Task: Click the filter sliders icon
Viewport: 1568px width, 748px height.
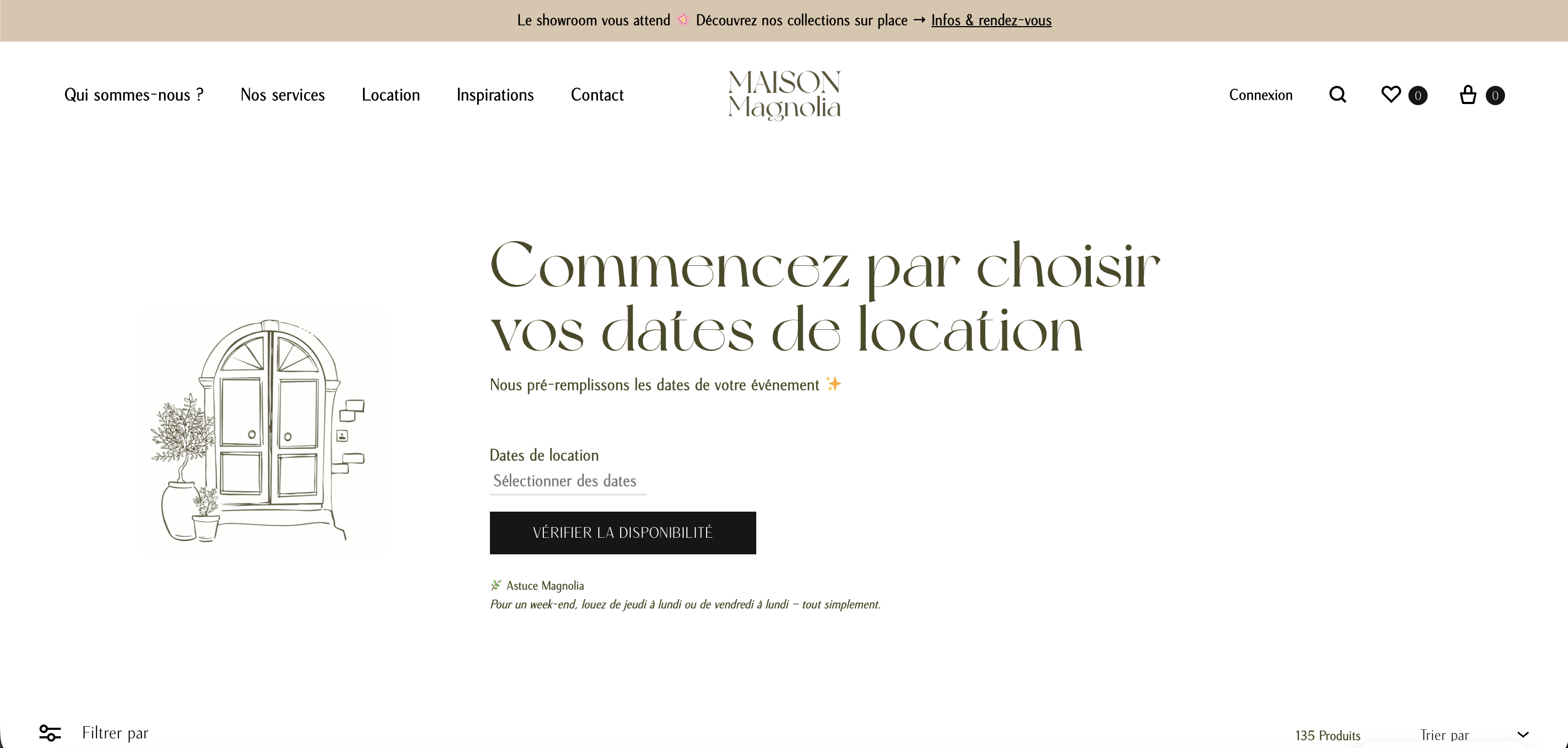Action: tap(50, 732)
